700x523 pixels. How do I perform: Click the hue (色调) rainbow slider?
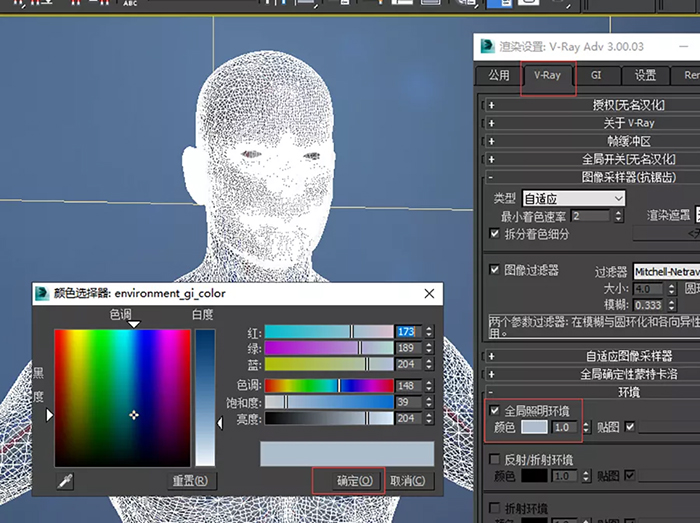[x=329, y=386]
